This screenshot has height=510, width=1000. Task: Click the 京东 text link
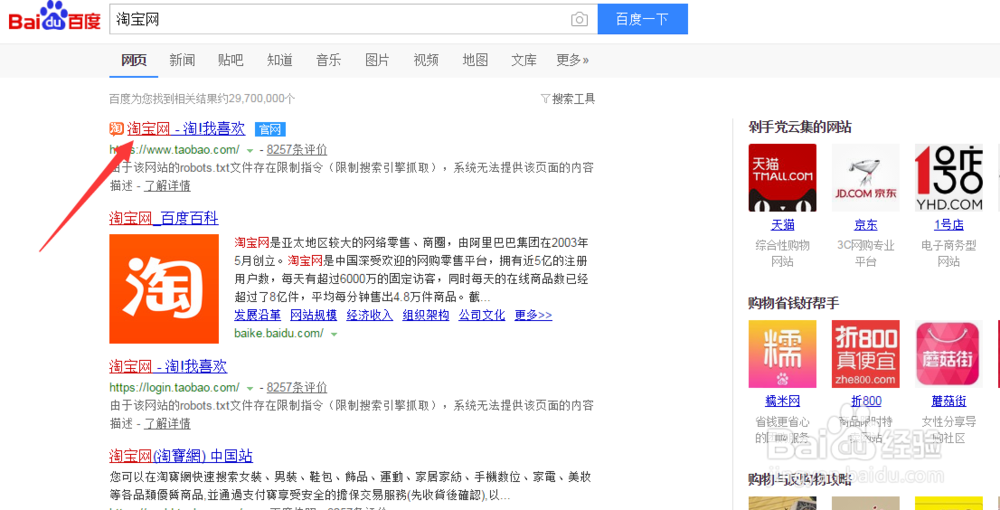(865, 225)
